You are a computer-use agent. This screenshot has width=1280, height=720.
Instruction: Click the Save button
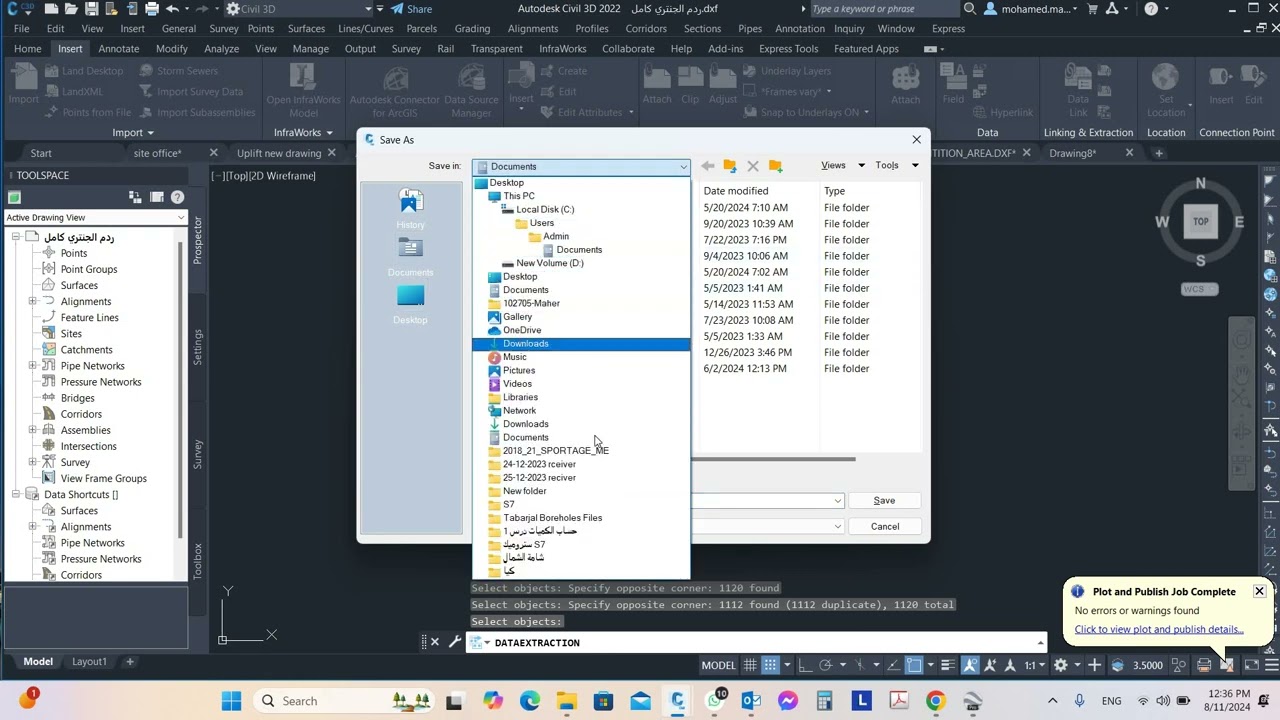884,500
